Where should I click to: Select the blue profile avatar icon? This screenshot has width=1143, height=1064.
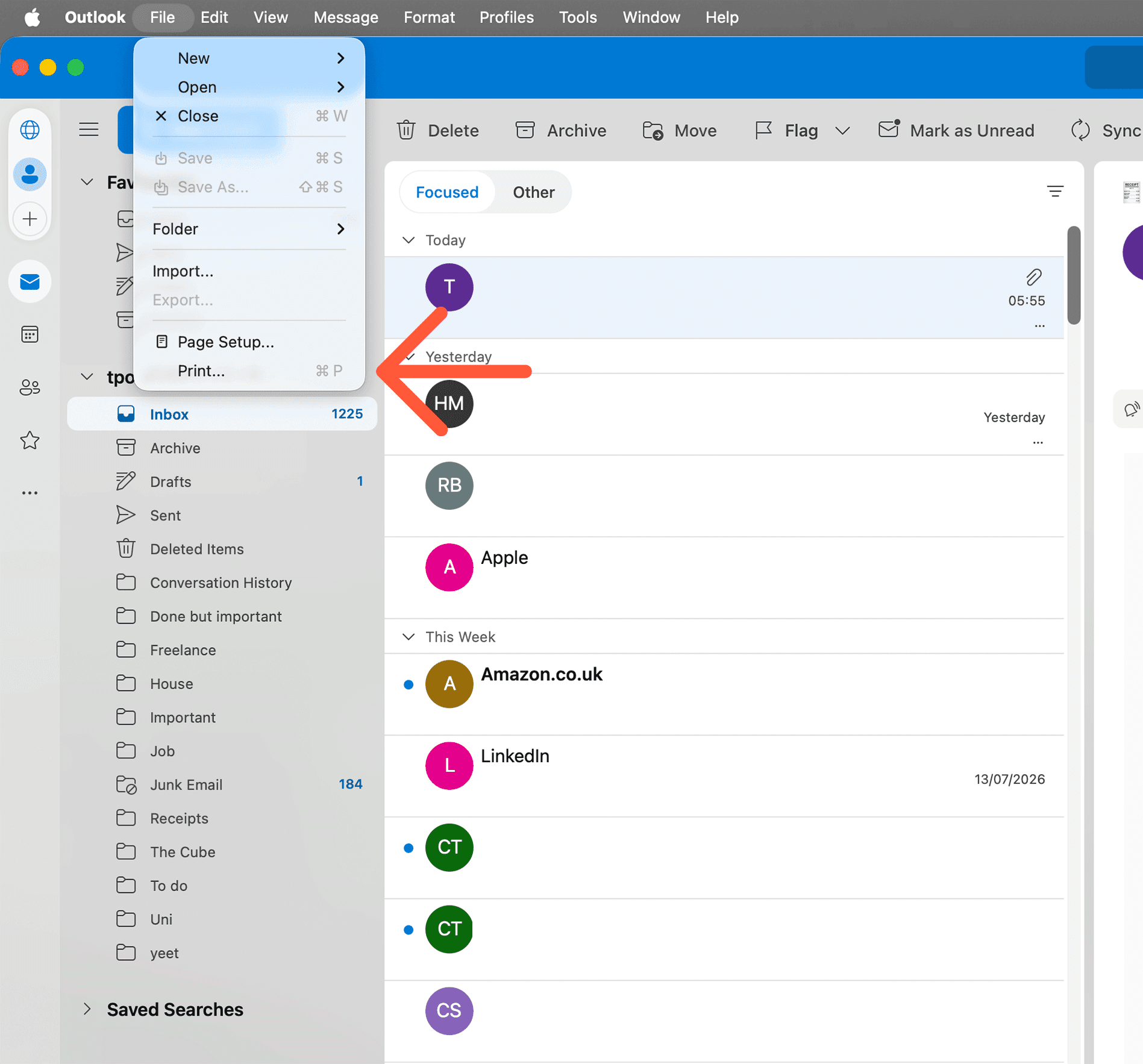(30, 175)
